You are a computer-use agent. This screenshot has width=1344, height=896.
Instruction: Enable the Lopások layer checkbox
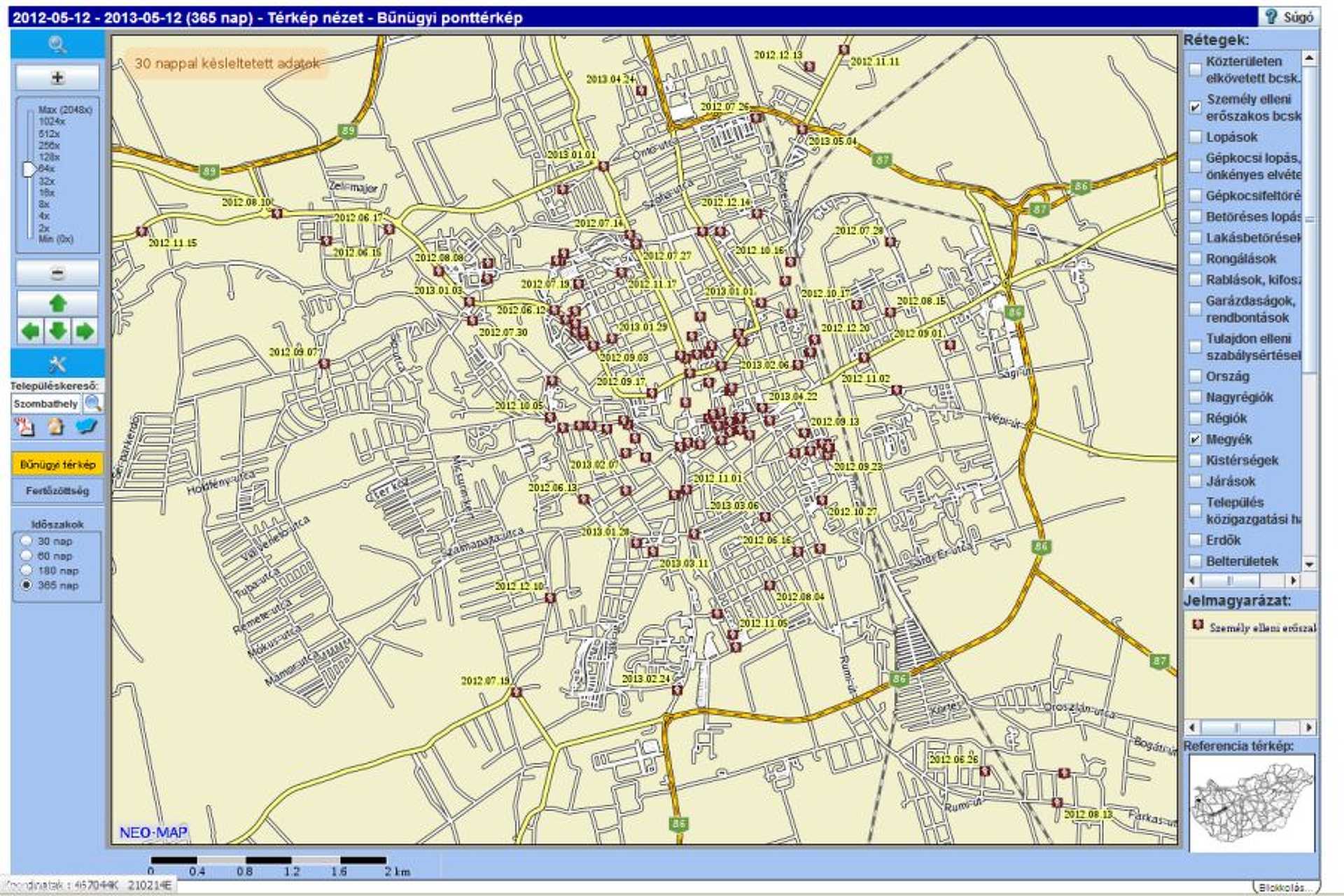pyautogui.click(x=1196, y=137)
